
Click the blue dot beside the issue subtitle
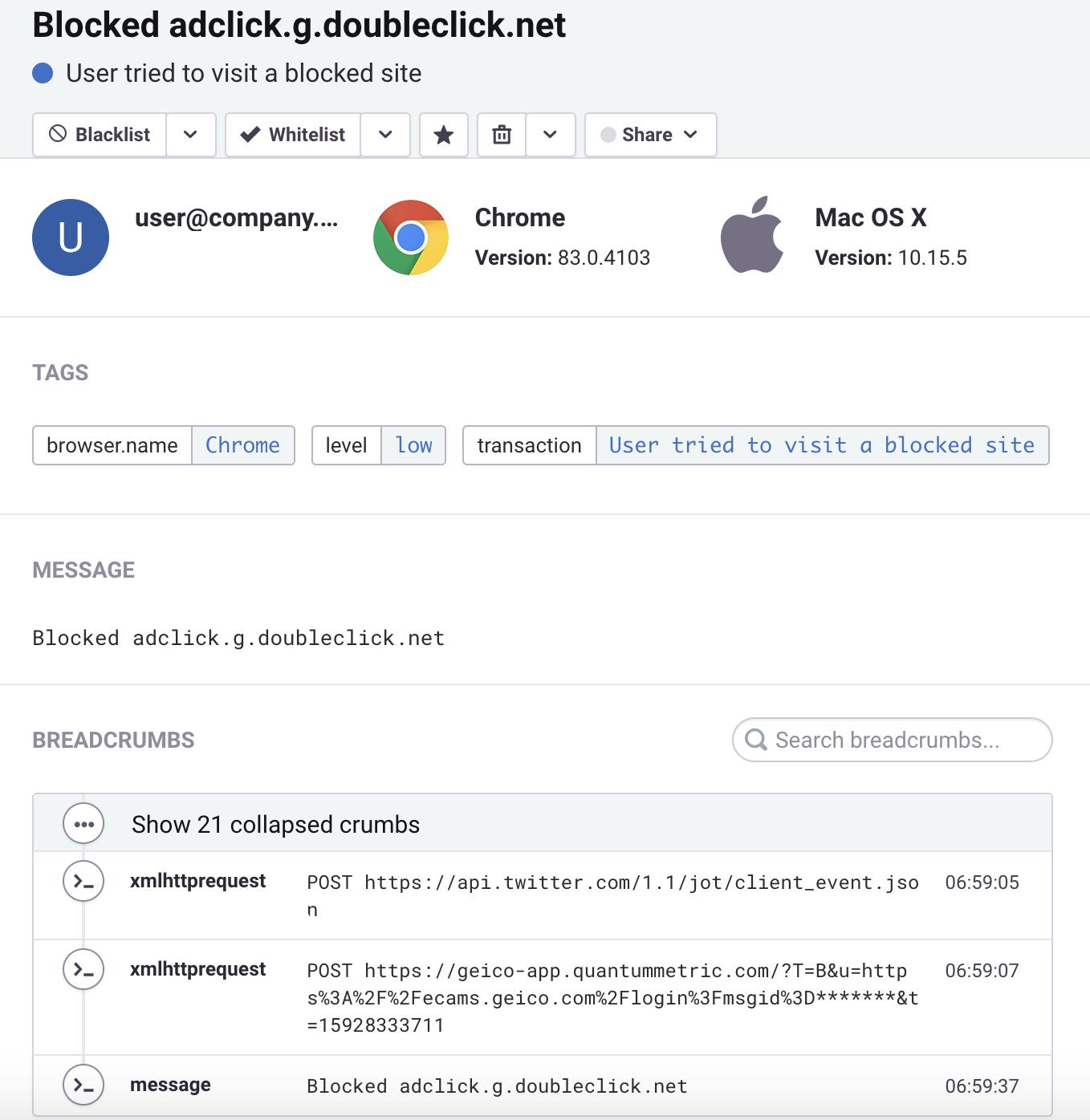(x=43, y=73)
